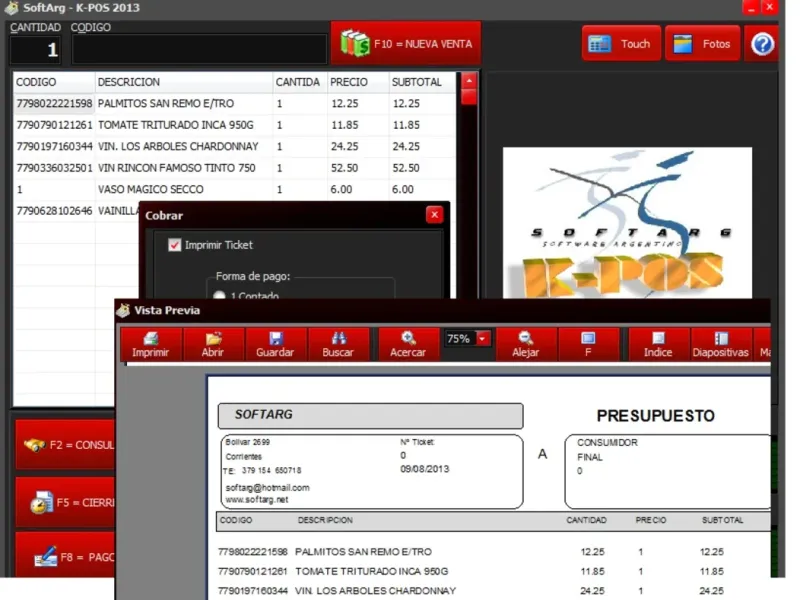Open the 75% zoom dropdown arrow
The height and width of the screenshot is (600, 800).
point(482,338)
